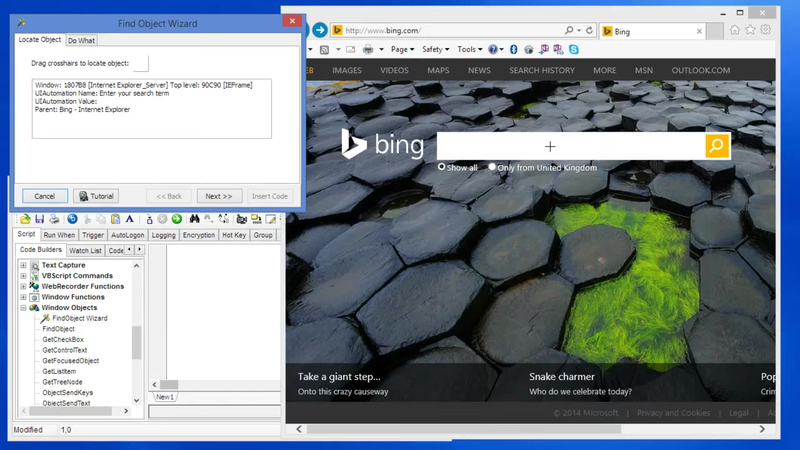Select FindObject Wizard tree item
This screenshot has width=800, height=450.
click(80, 318)
